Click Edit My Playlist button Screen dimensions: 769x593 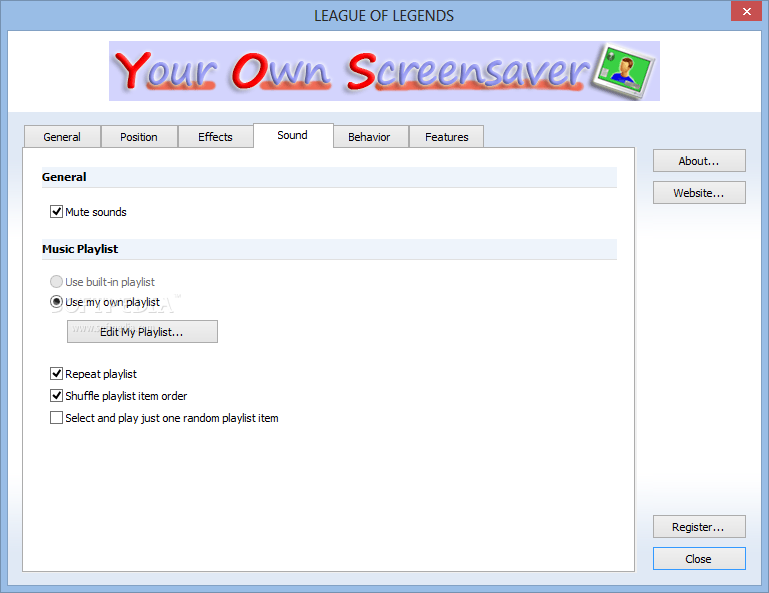pyautogui.click(x=142, y=332)
